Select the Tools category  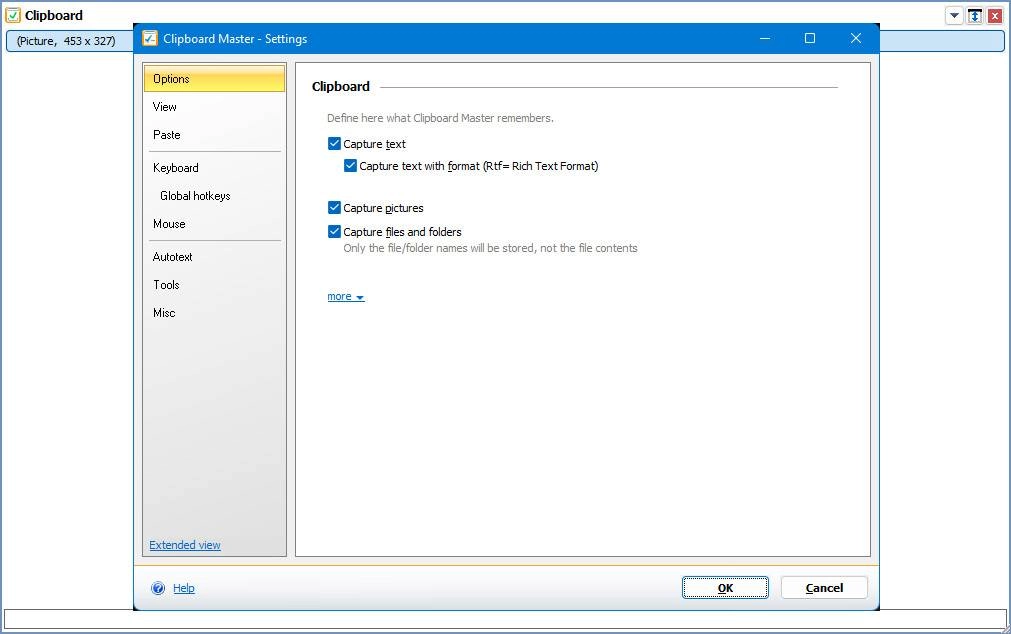click(214, 284)
